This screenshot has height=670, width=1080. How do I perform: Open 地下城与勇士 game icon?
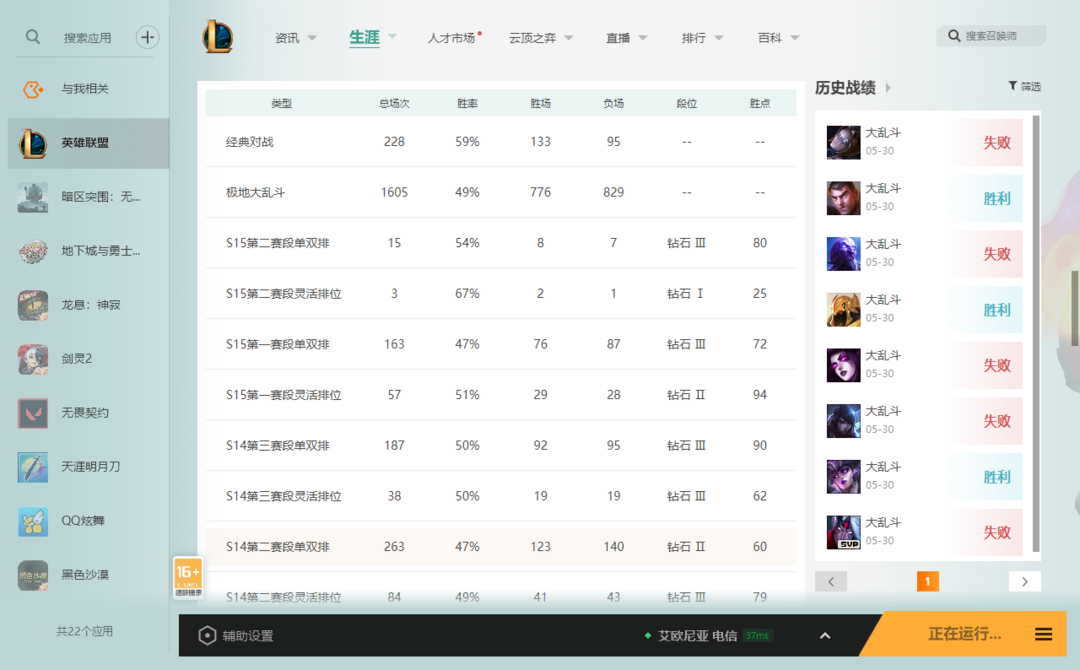tap(32, 251)
